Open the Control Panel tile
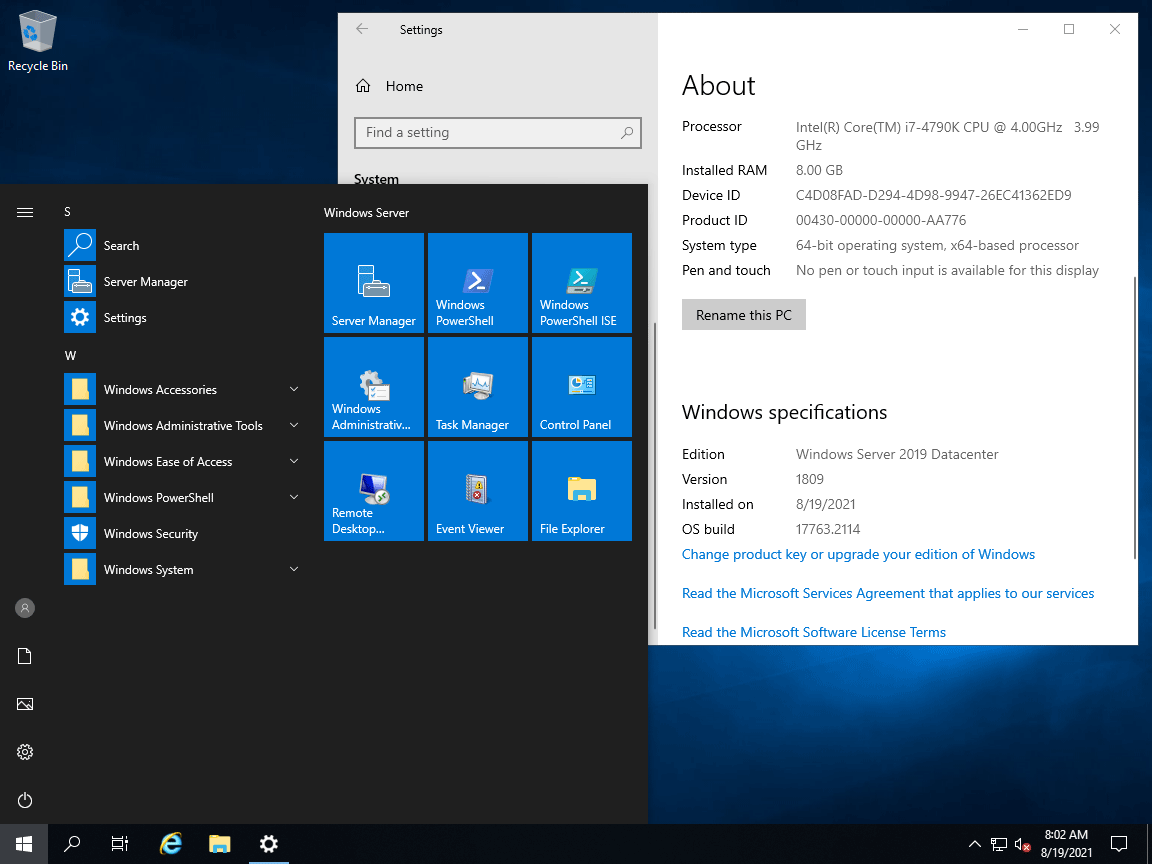Screen dimensions: 1152x864 tap(582, 387)
